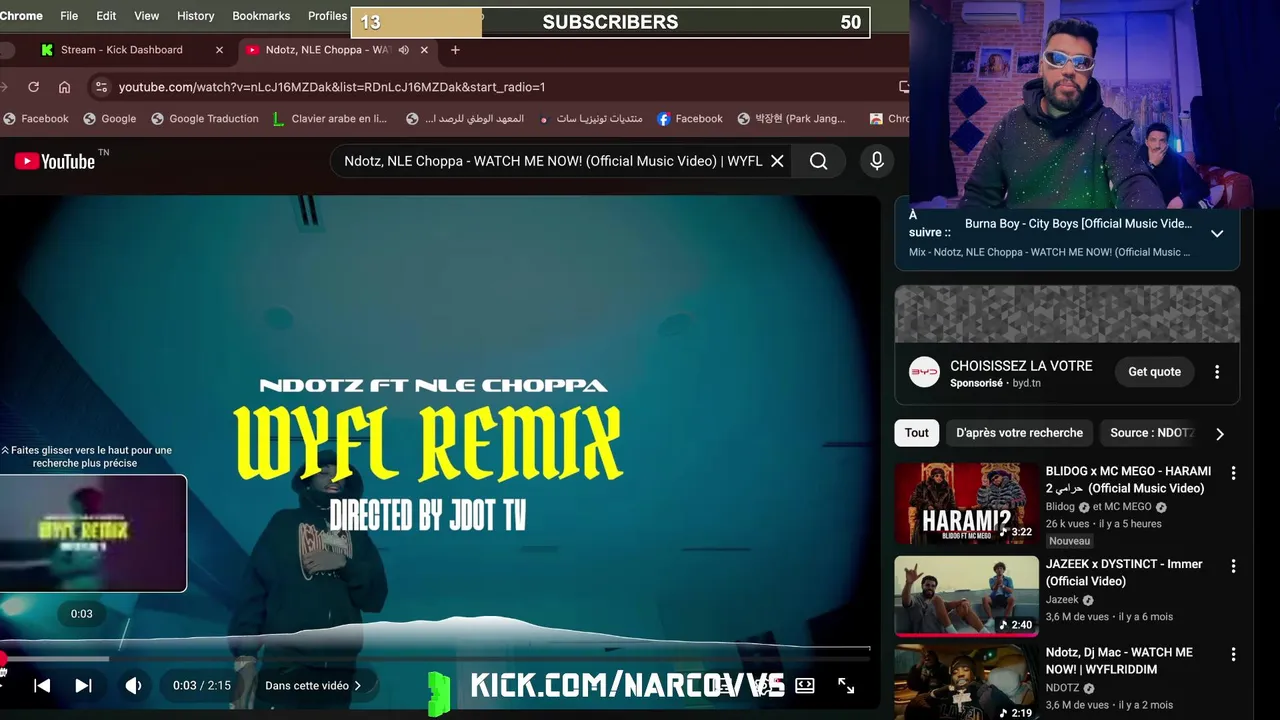Screen dimensions: 1280x720
Task: Open the options for Ndotz, Dj Mac video
Action: click(x=1233, y=654)
